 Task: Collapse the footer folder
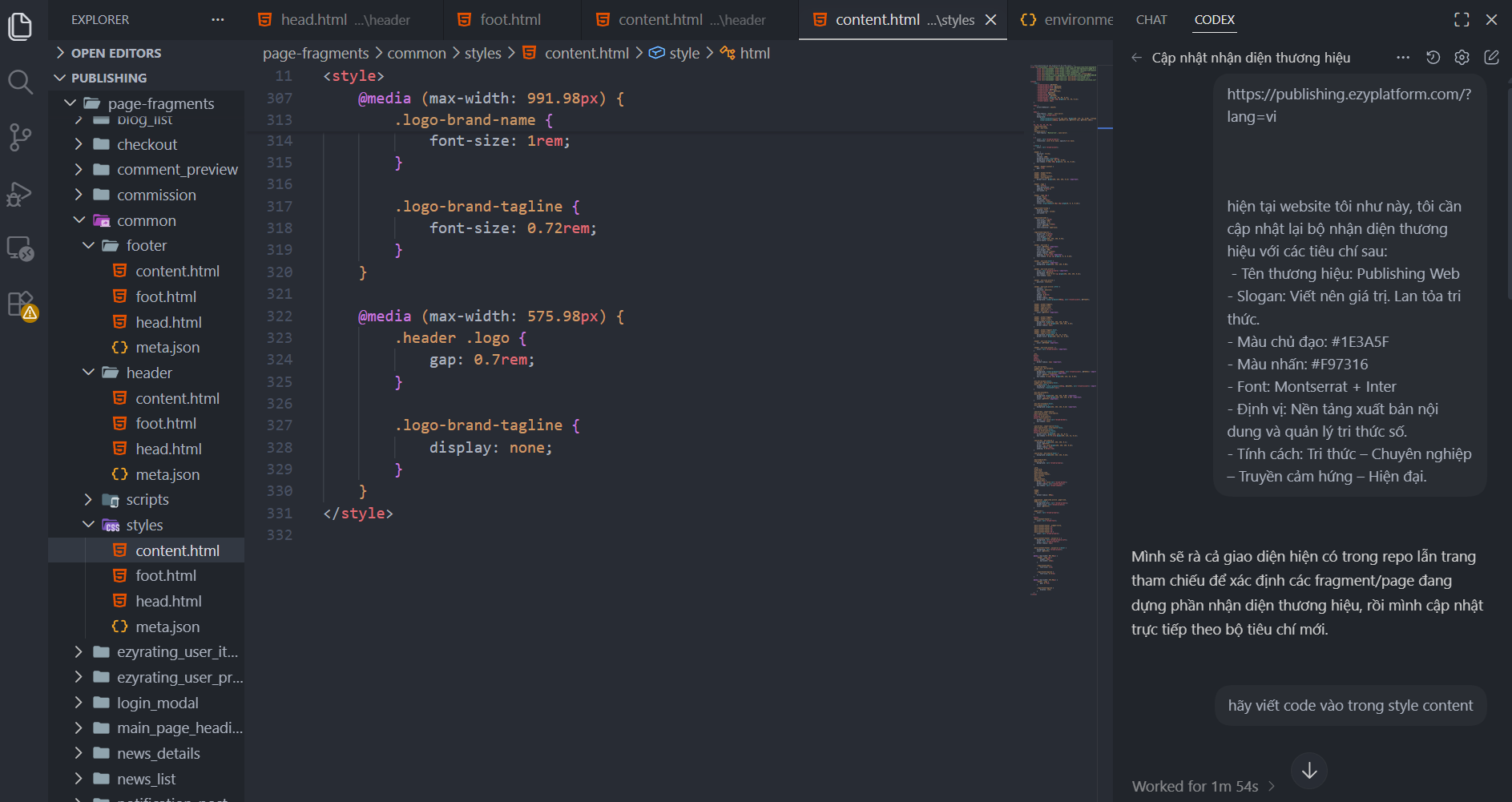tap(89, 245)
